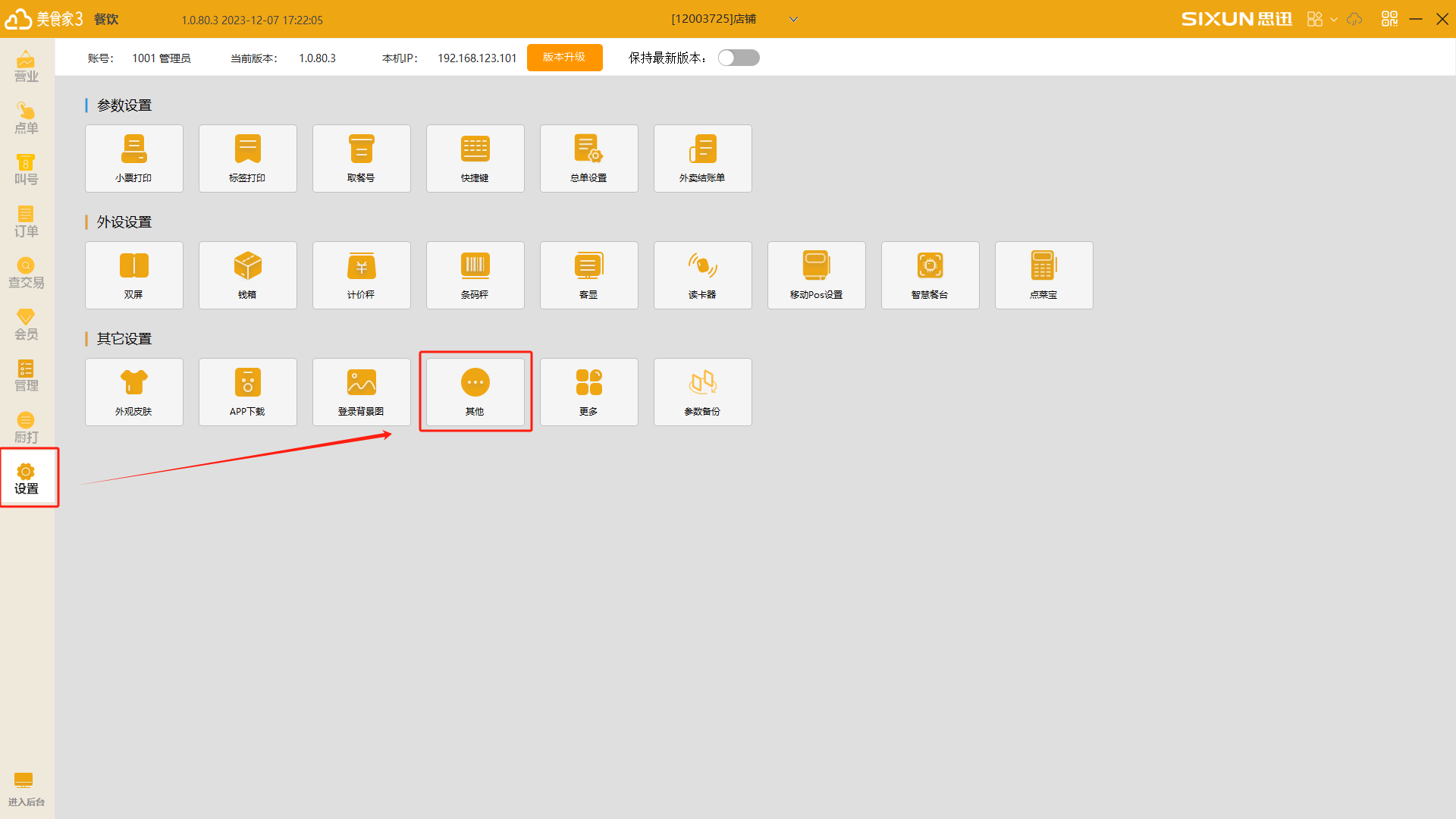Open 移动Pos设置 tile

pos(817,275)
